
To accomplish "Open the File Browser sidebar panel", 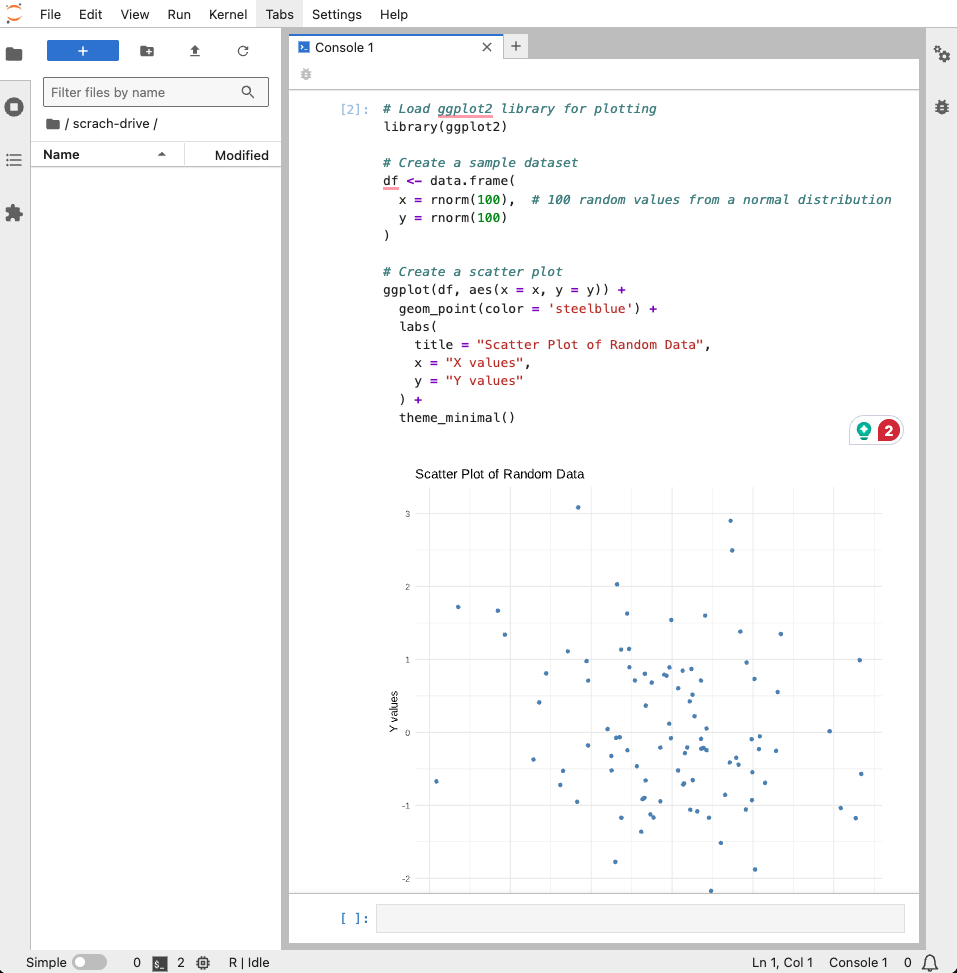I will click(14, 54).
